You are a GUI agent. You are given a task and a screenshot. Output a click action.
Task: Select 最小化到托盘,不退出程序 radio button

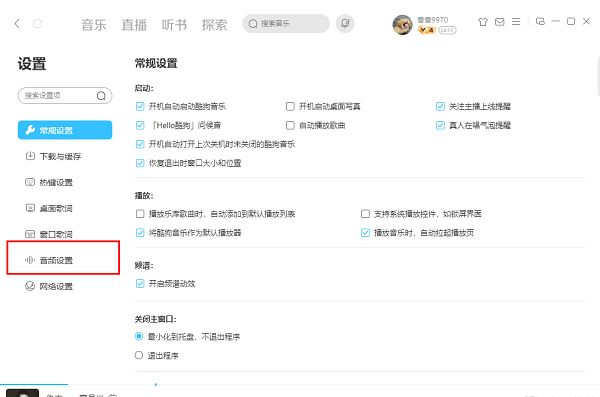point(139,337)
